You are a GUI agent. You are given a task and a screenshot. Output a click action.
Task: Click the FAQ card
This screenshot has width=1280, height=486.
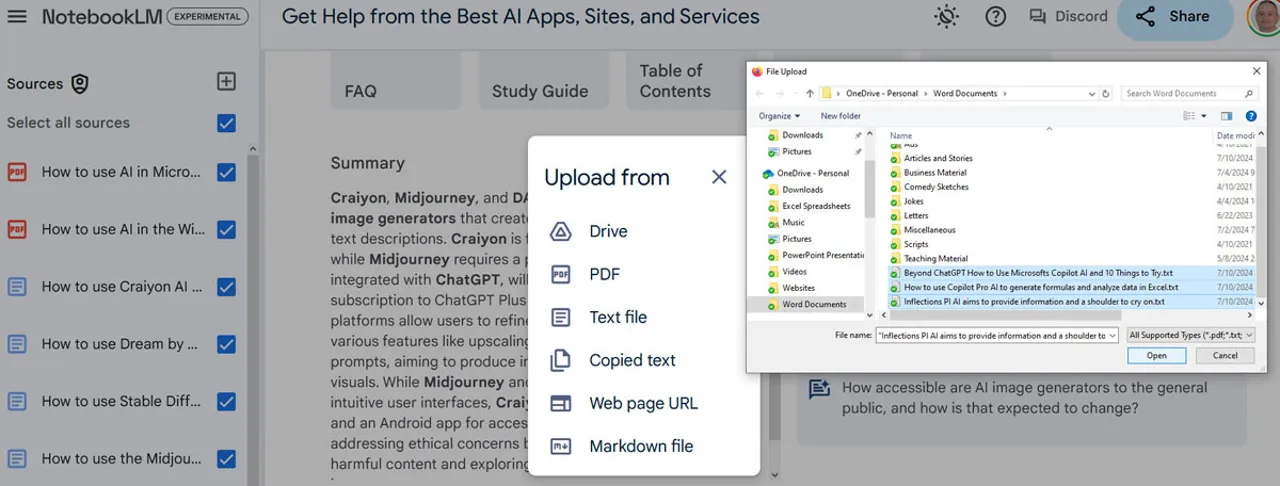tap(396, 80)
